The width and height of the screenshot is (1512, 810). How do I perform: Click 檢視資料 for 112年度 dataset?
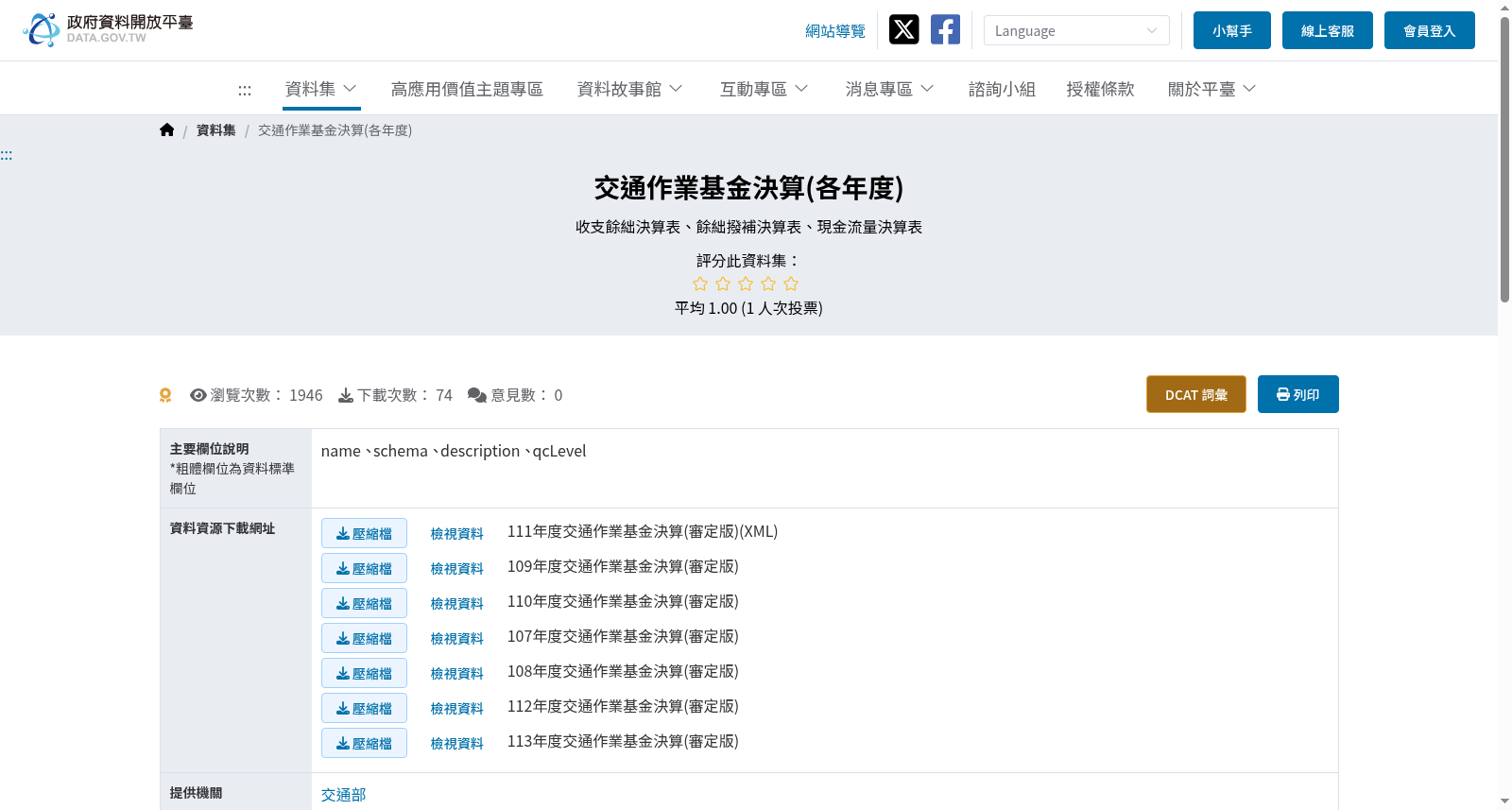click(457, 709)
